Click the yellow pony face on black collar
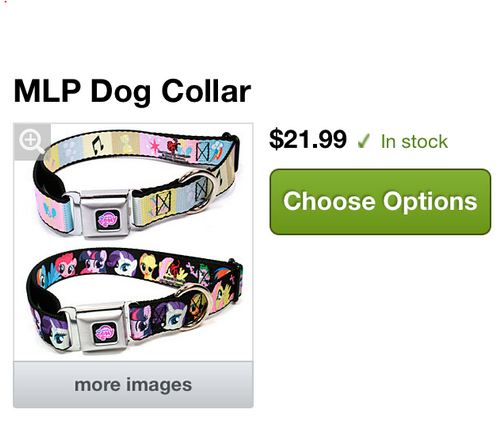498x425 pixels. tap(148, 266)
